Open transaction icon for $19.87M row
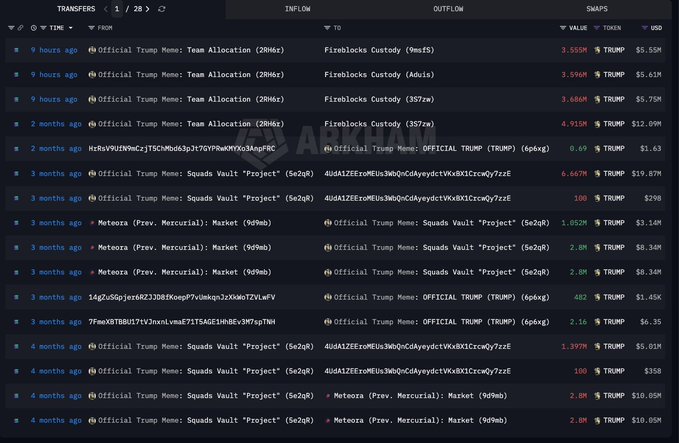Image resolution: width=679 pixels, height=443 pixels. [16, 174]
